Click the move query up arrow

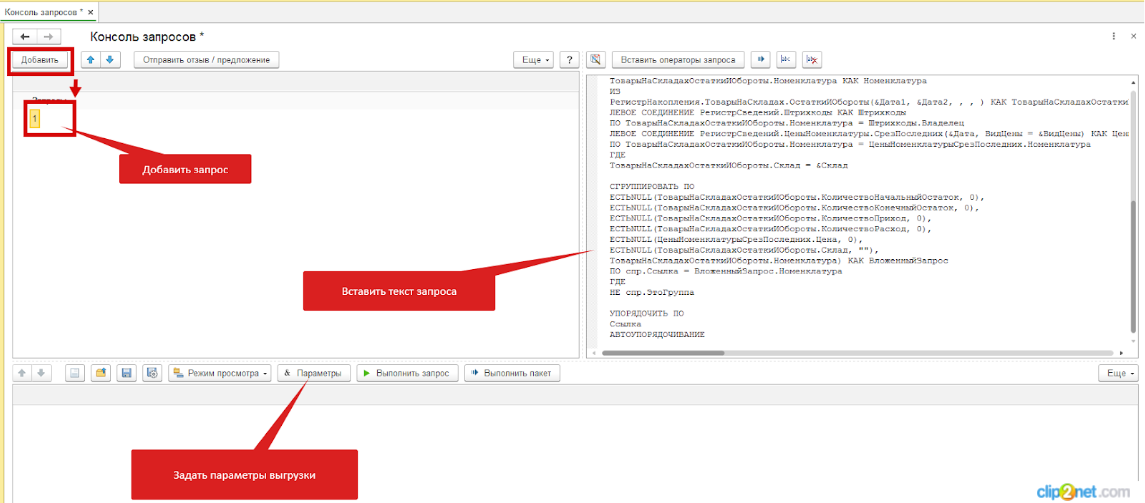(91, 60)
